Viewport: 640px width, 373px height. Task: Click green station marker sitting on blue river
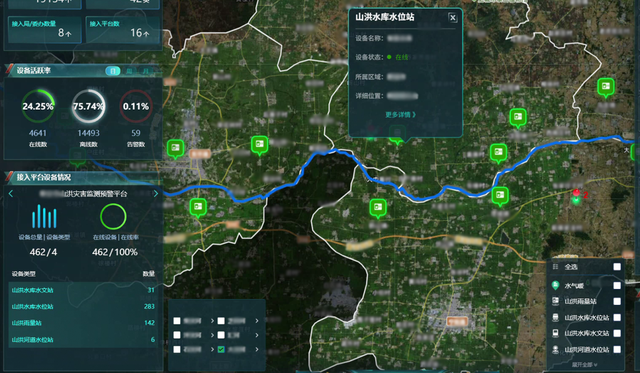coord(500,197)
